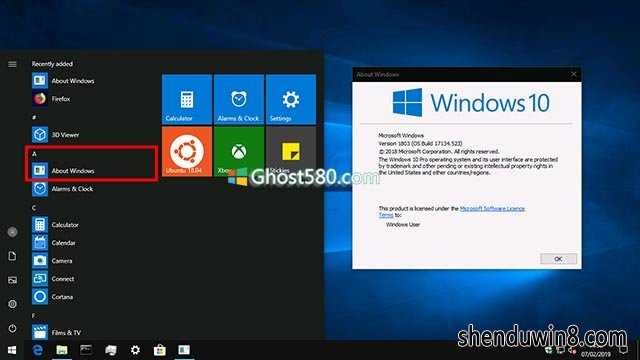Image resolution: width=640 pixels, height=360 pixels.
Task: Jump via the 'C' letter header
Action: click(x=34, y=208)
